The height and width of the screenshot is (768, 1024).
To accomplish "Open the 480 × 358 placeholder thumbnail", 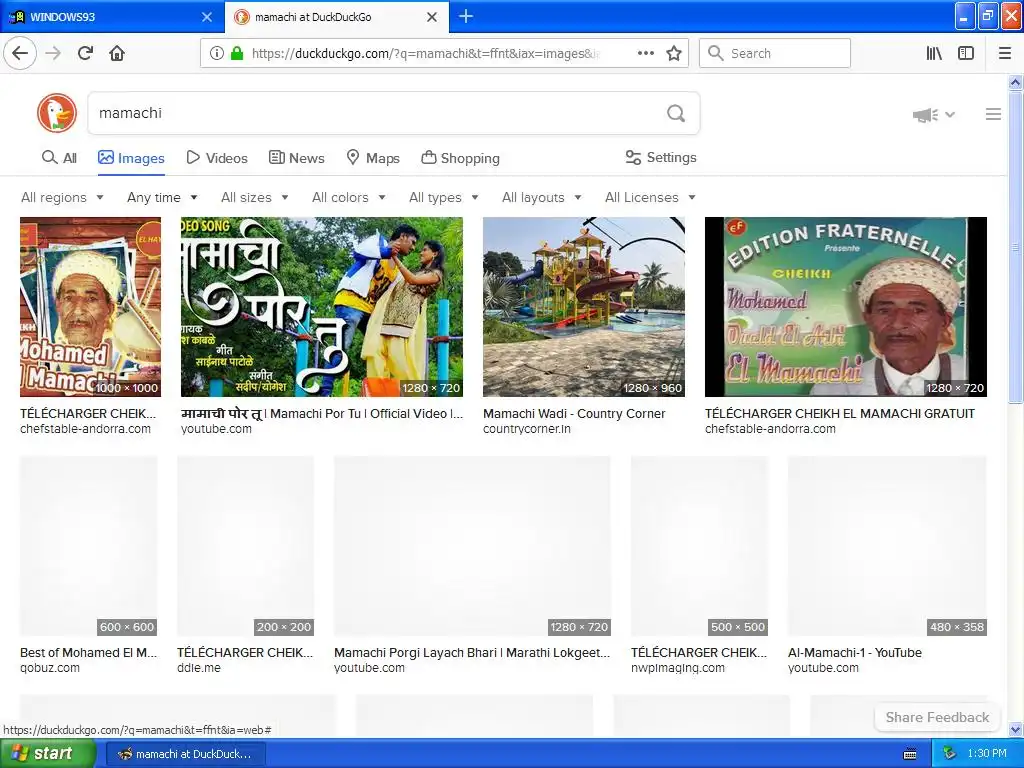I will pos(887,546).
